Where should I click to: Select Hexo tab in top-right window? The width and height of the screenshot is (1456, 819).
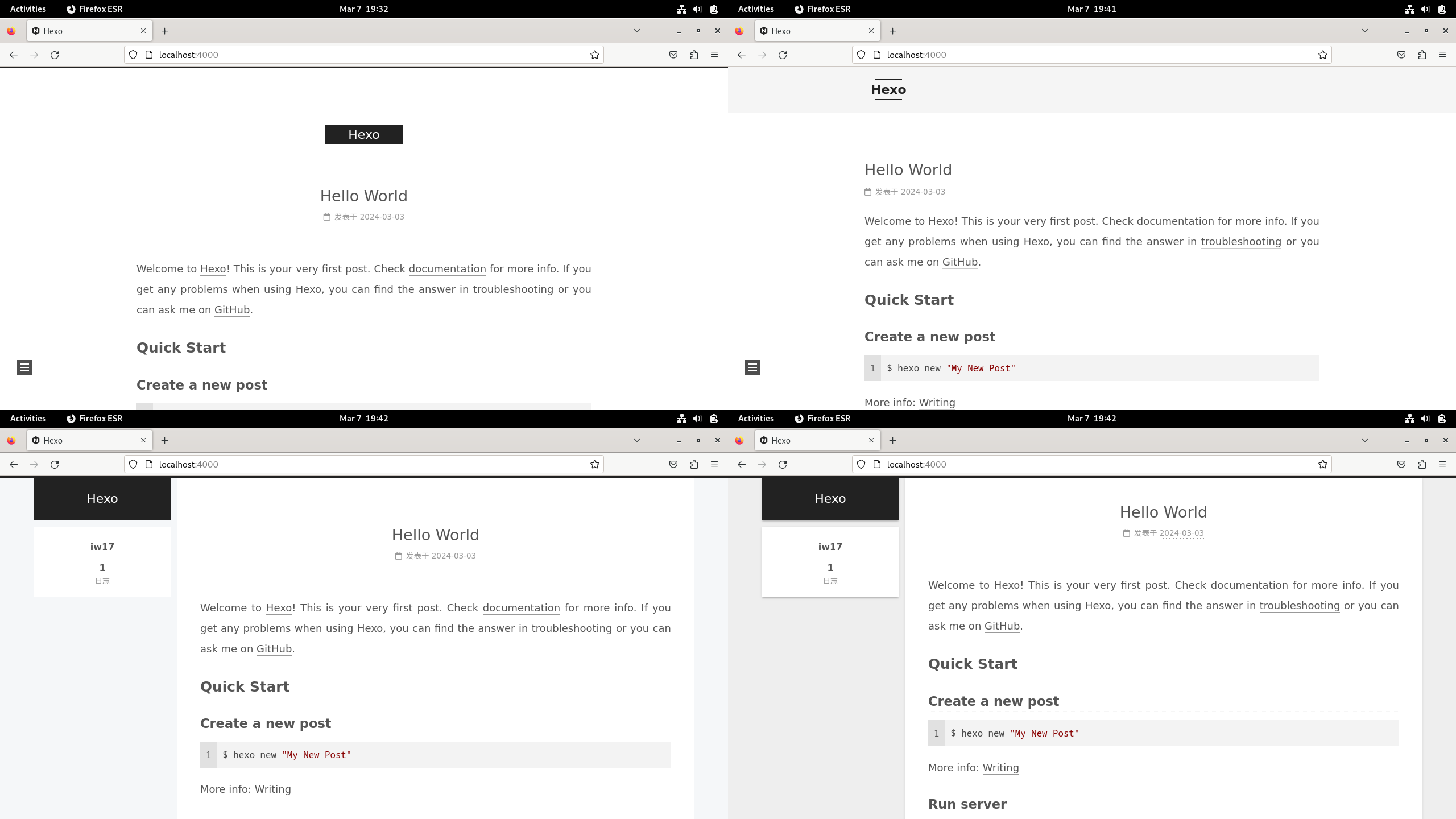[817, 31]
